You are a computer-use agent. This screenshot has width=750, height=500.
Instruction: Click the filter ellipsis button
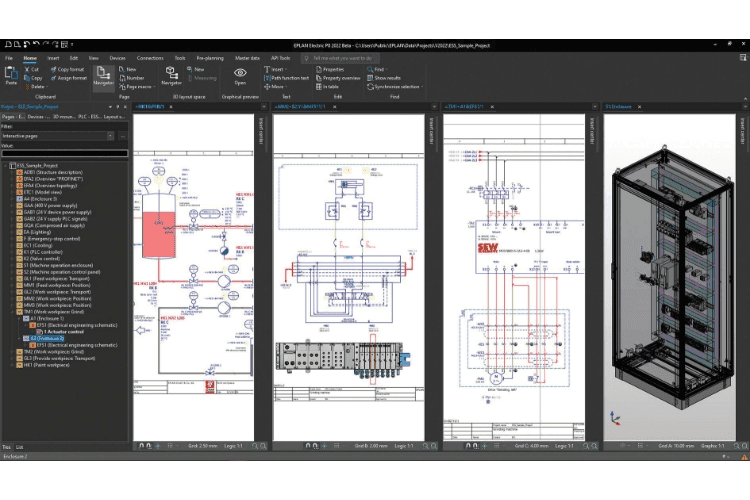coord(123,136)
